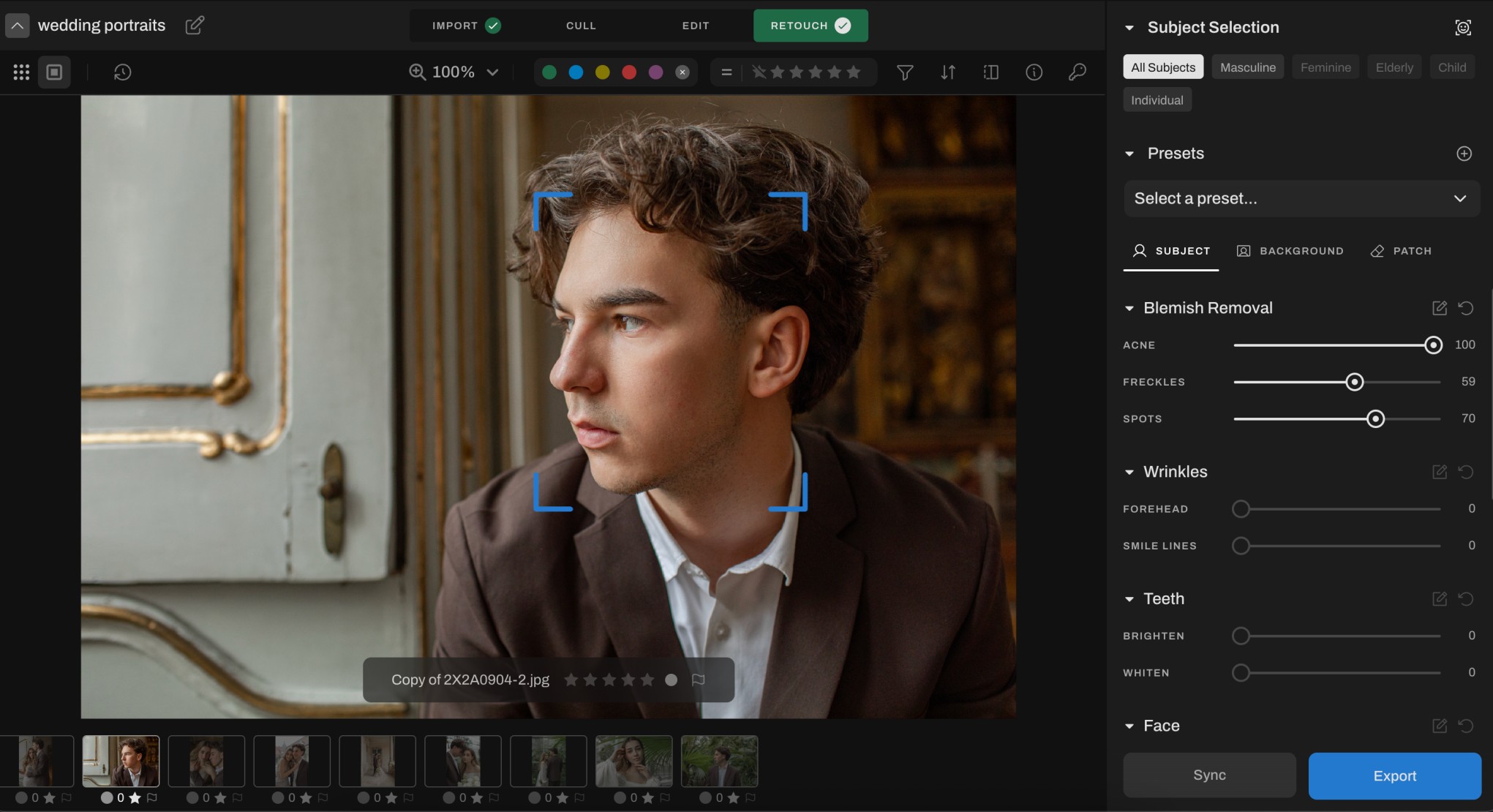Image resolution: width=1493 pixels, height=812 pixels.
Task: Click the Export button
Action: click(x=1394, y=775)
